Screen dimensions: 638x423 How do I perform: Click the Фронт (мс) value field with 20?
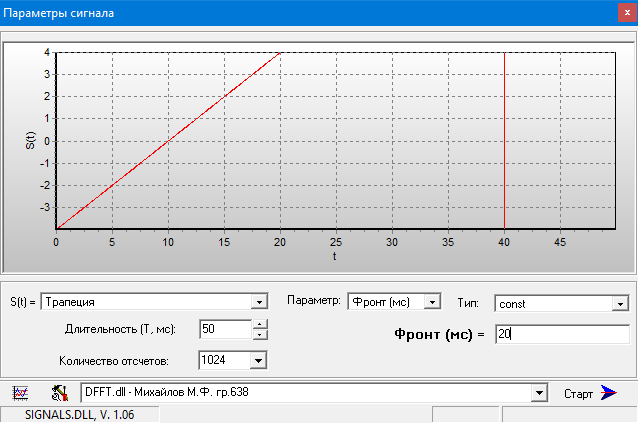point(562,334)
